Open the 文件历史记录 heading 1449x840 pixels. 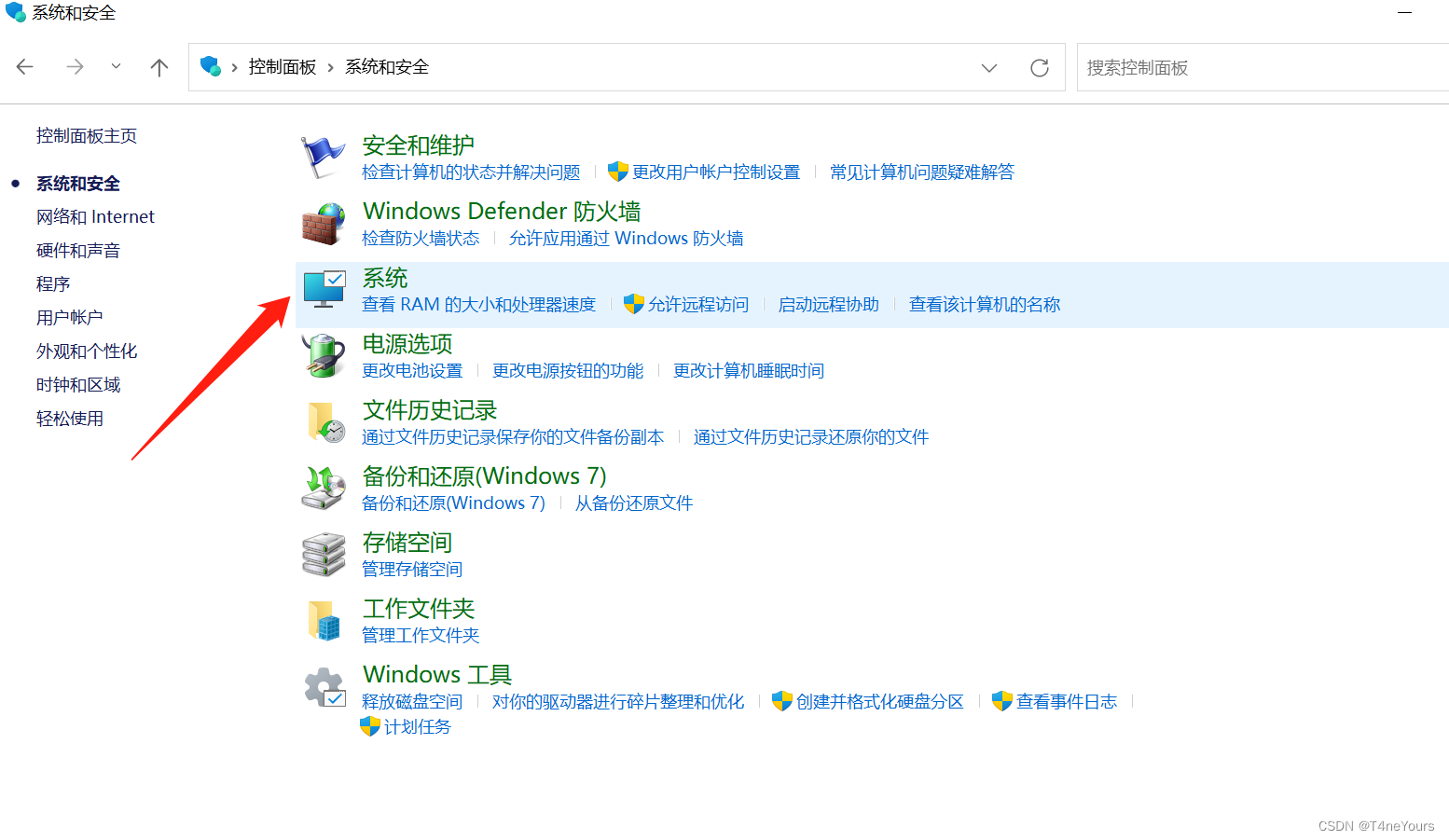(x=430, y=410)
